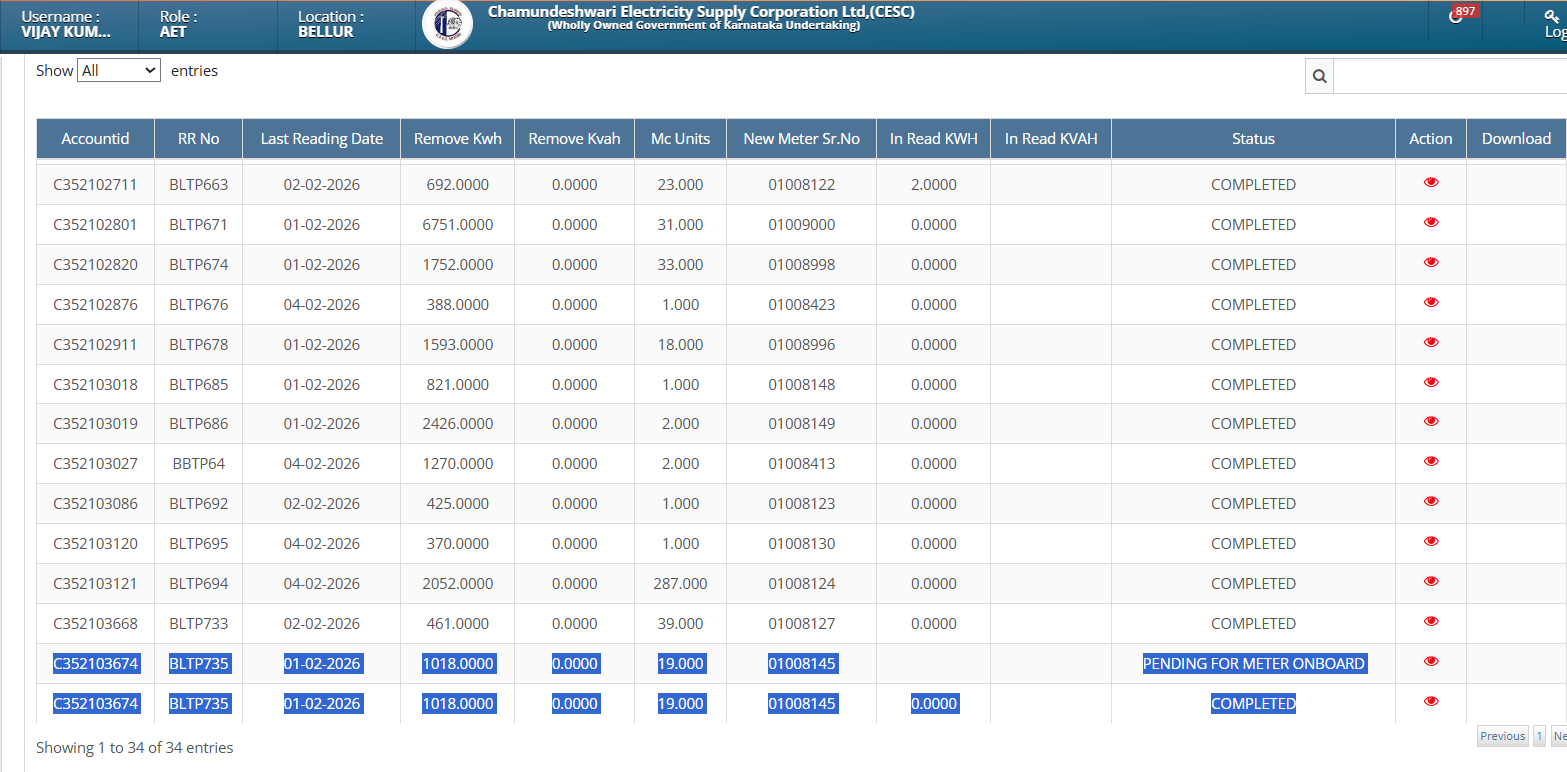Sort table by Accountid column header
Screen dimensions: 1567x772
[95, 139]
